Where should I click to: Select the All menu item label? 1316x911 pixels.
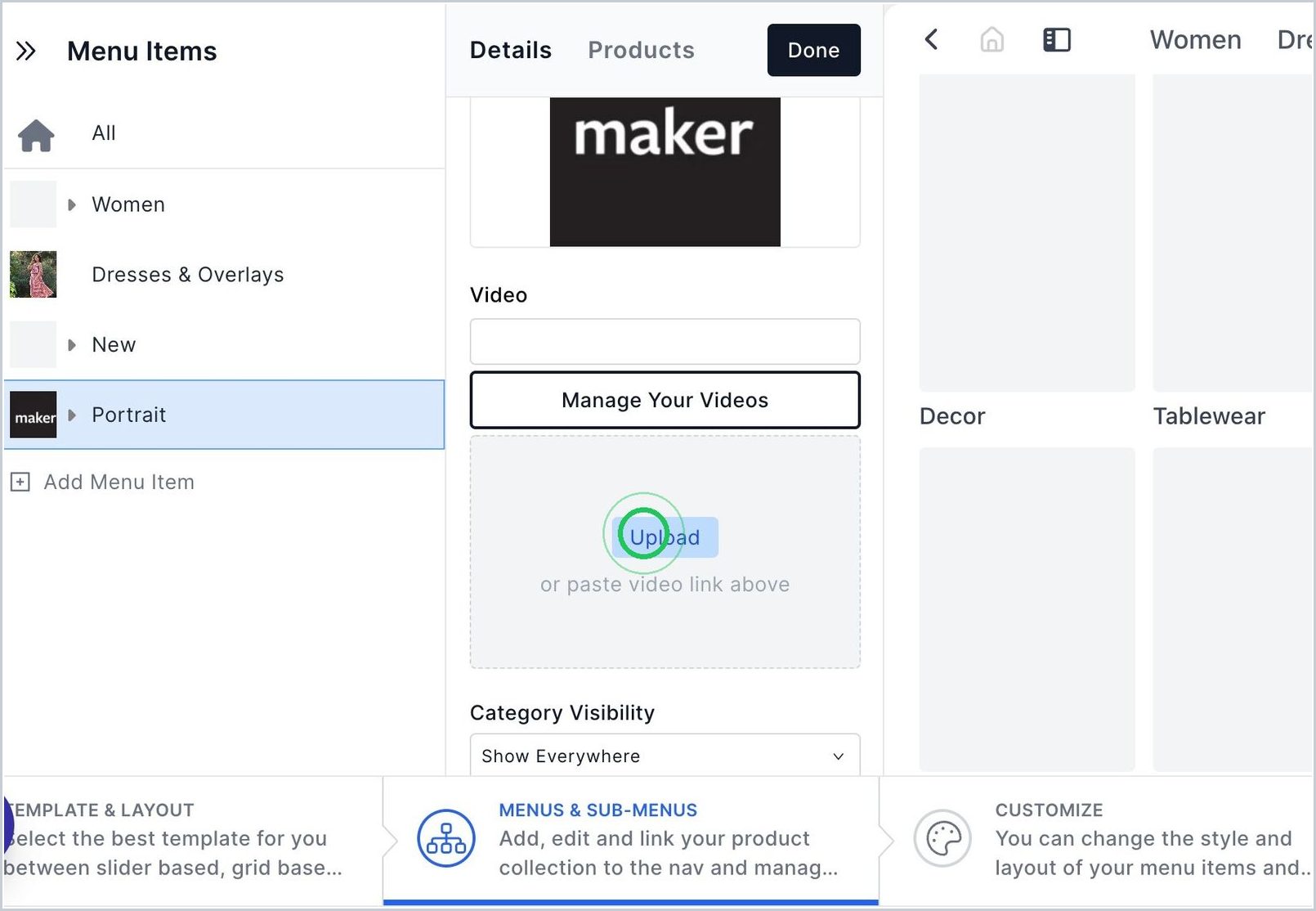[x=104, y=132]
